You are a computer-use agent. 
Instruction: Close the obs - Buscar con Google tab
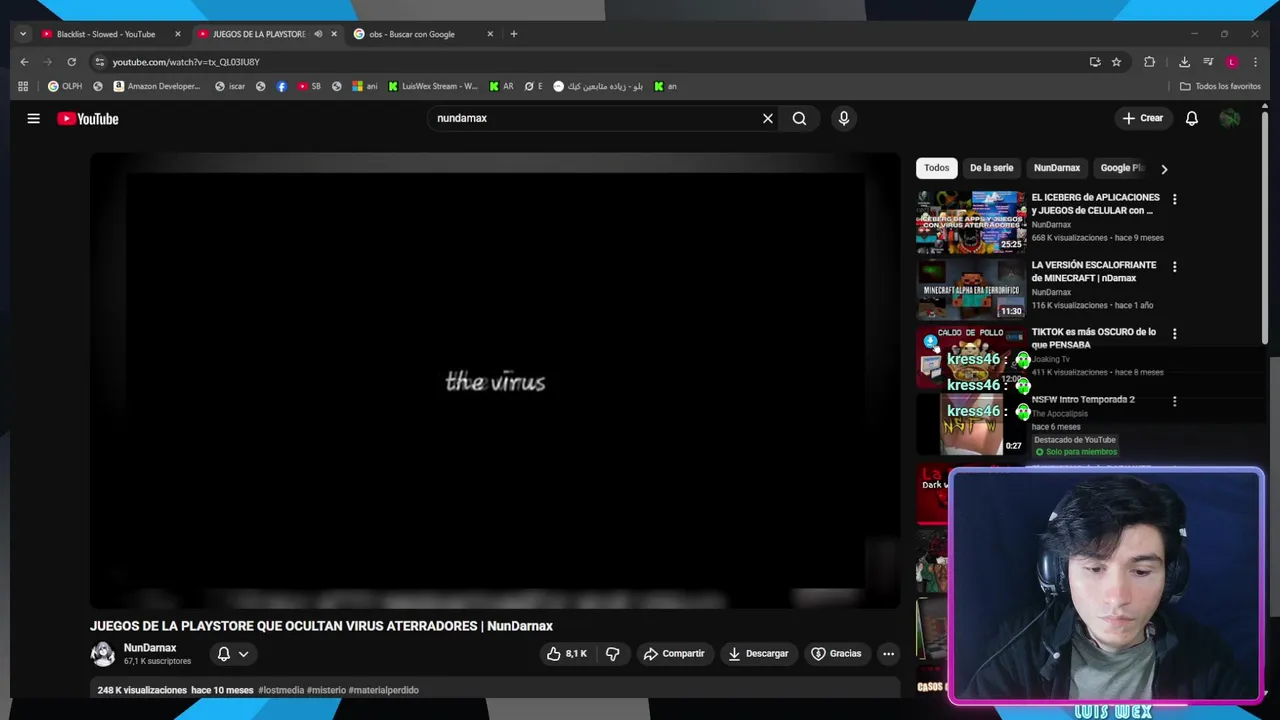click(490, 34)
